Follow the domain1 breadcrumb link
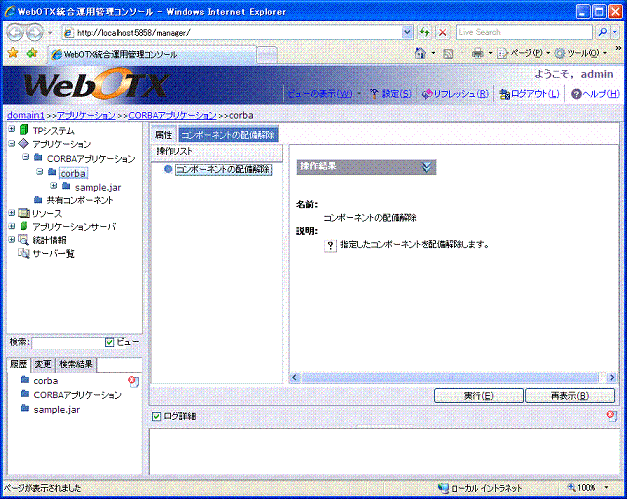 tap(24, 116)
